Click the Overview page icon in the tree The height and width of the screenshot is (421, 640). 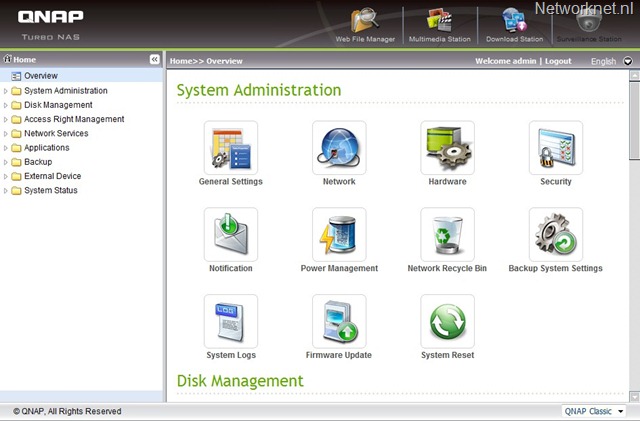pyautogui.click(x=16, y=76)
